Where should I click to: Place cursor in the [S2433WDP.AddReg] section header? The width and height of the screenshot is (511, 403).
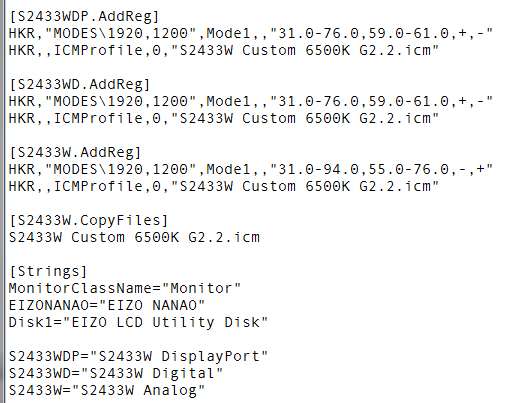point(84,16)
